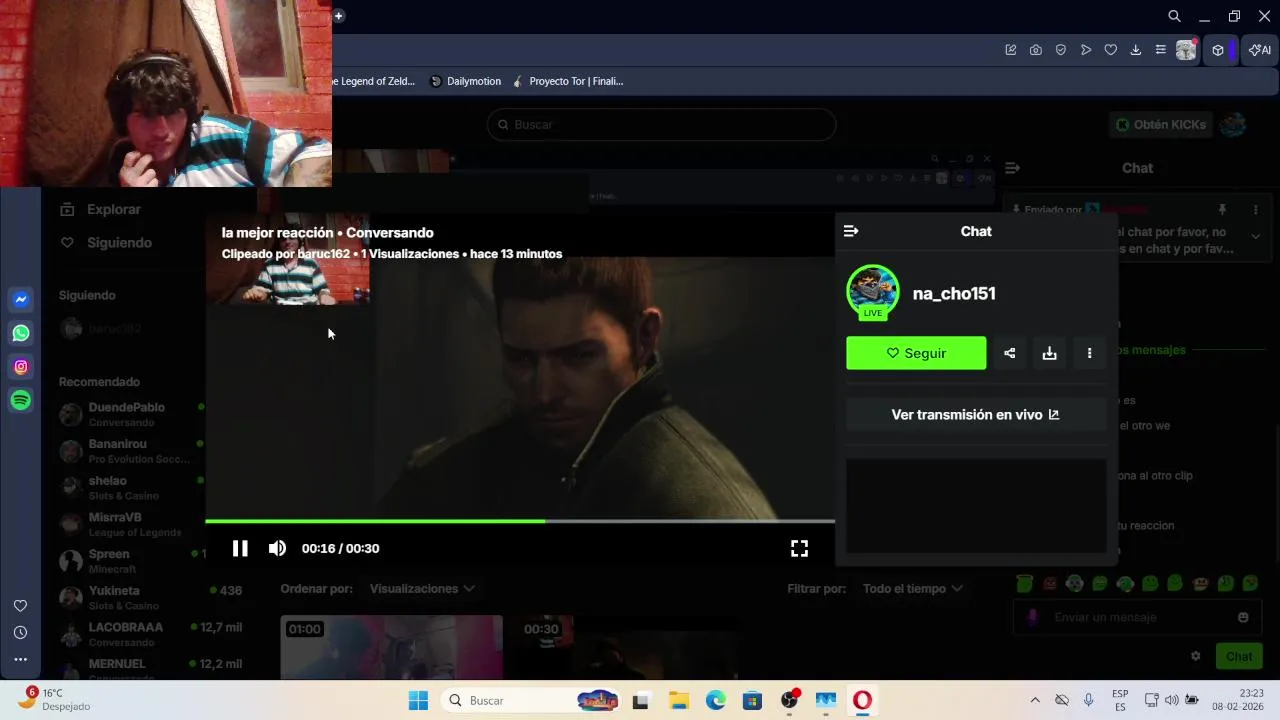The image size is (1280, 720).
Task: Open File Explorer from taskbar
Action: 678,700
